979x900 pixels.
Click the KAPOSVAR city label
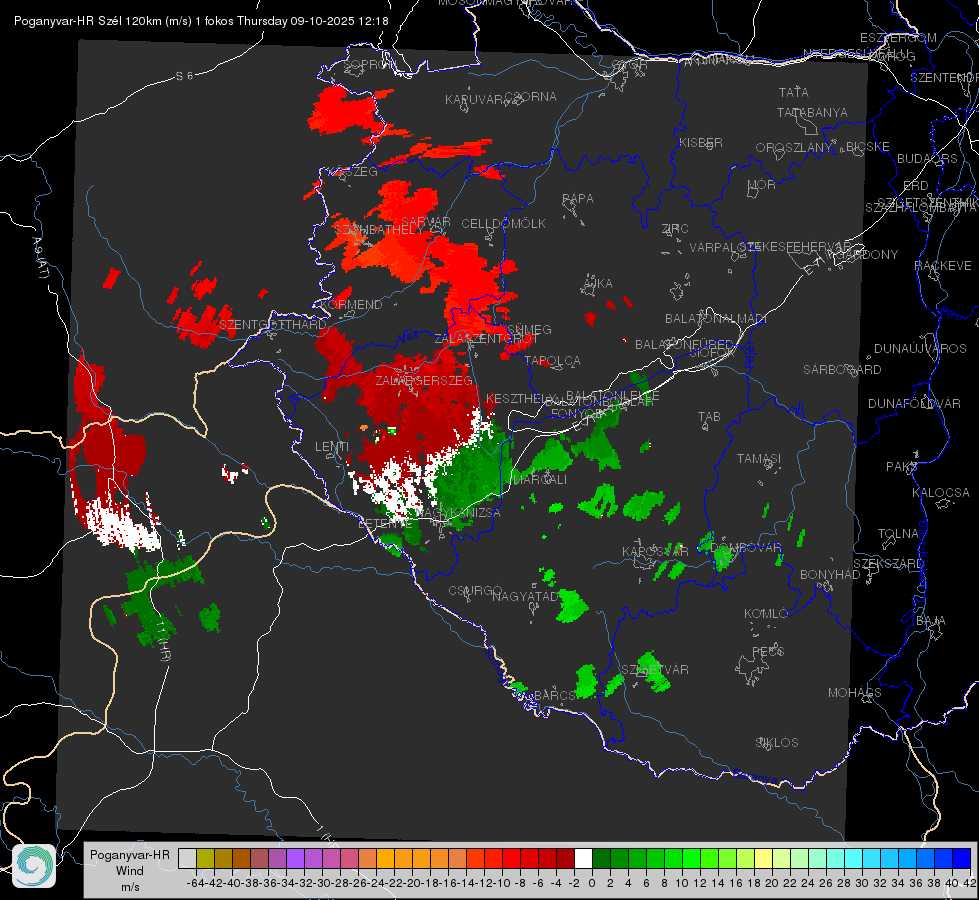(x=655, y=551)
